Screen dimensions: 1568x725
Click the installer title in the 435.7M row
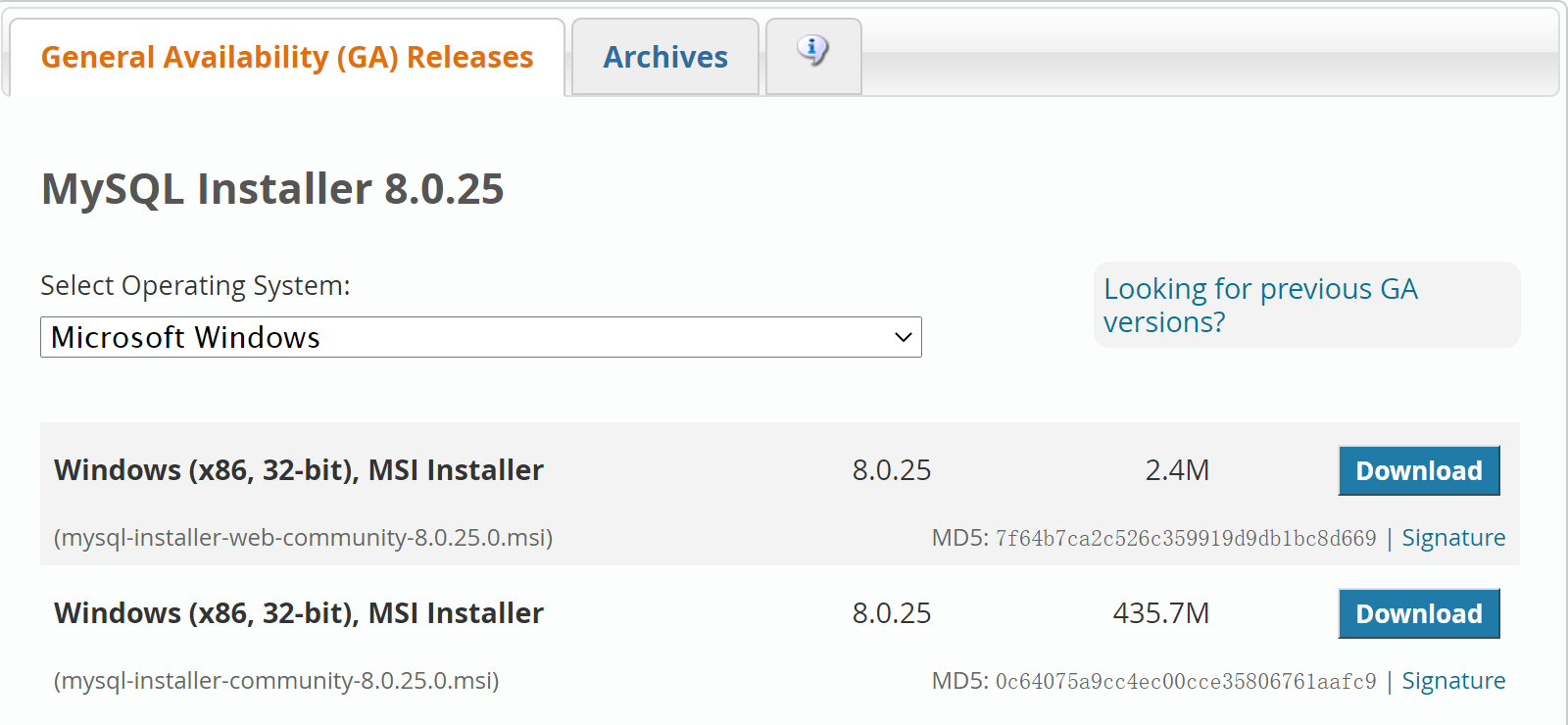coord(299,613)
